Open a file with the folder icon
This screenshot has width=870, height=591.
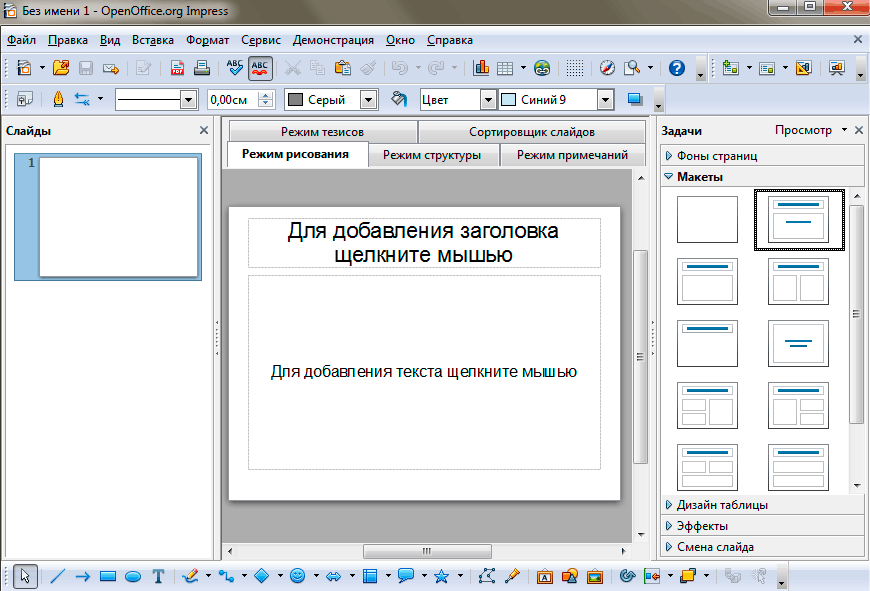pos(61,68)
